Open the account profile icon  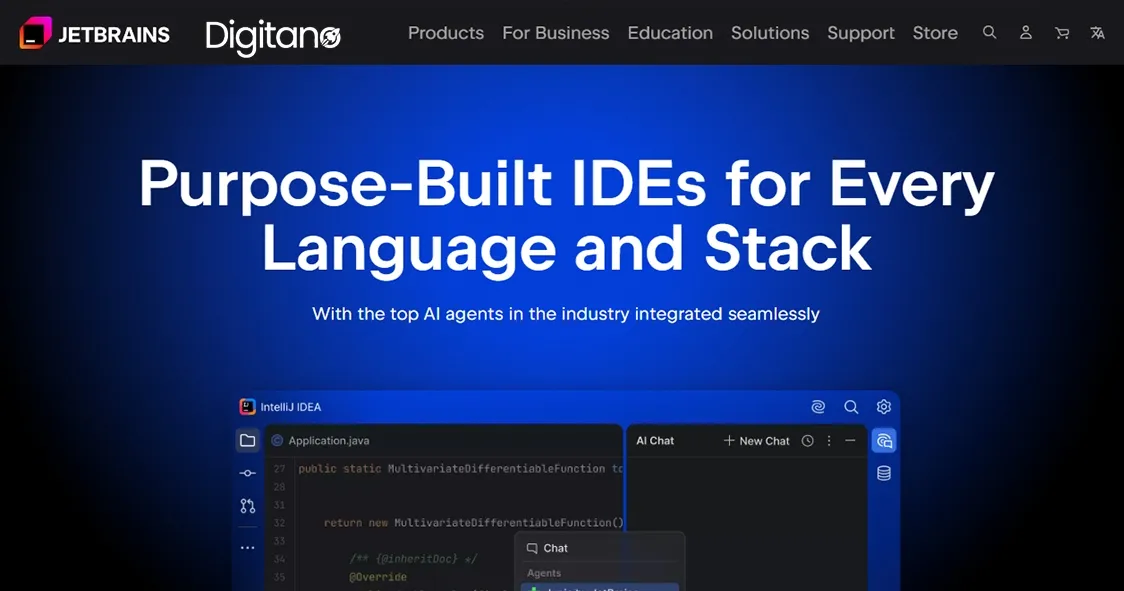point(1026,32)
